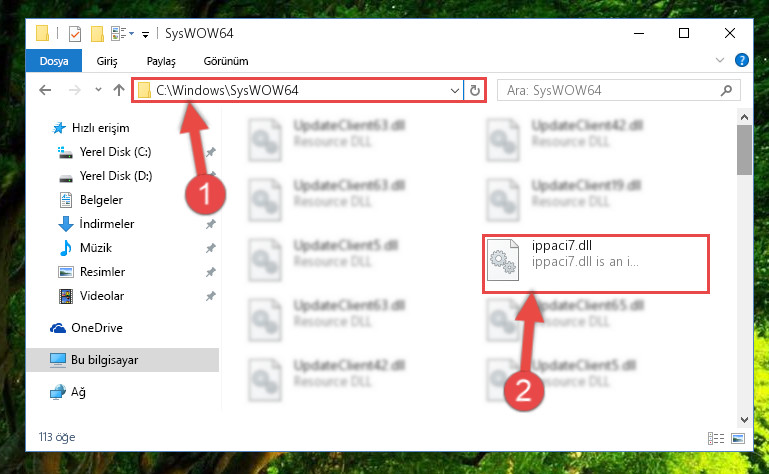Refresh the SysWOW64 folder view
Viewport: 769px width, 474px height.
pyautogui.click(x=474, y=90)
